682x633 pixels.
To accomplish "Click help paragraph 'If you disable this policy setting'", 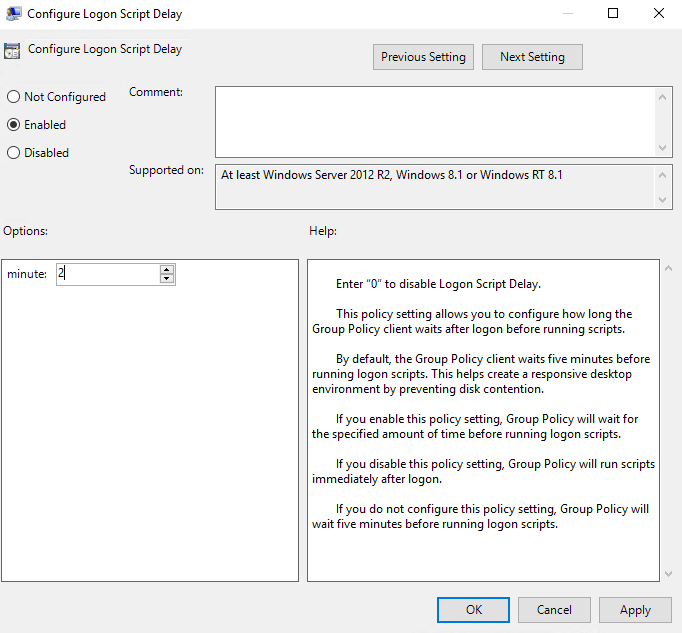I will pos(483,472).
